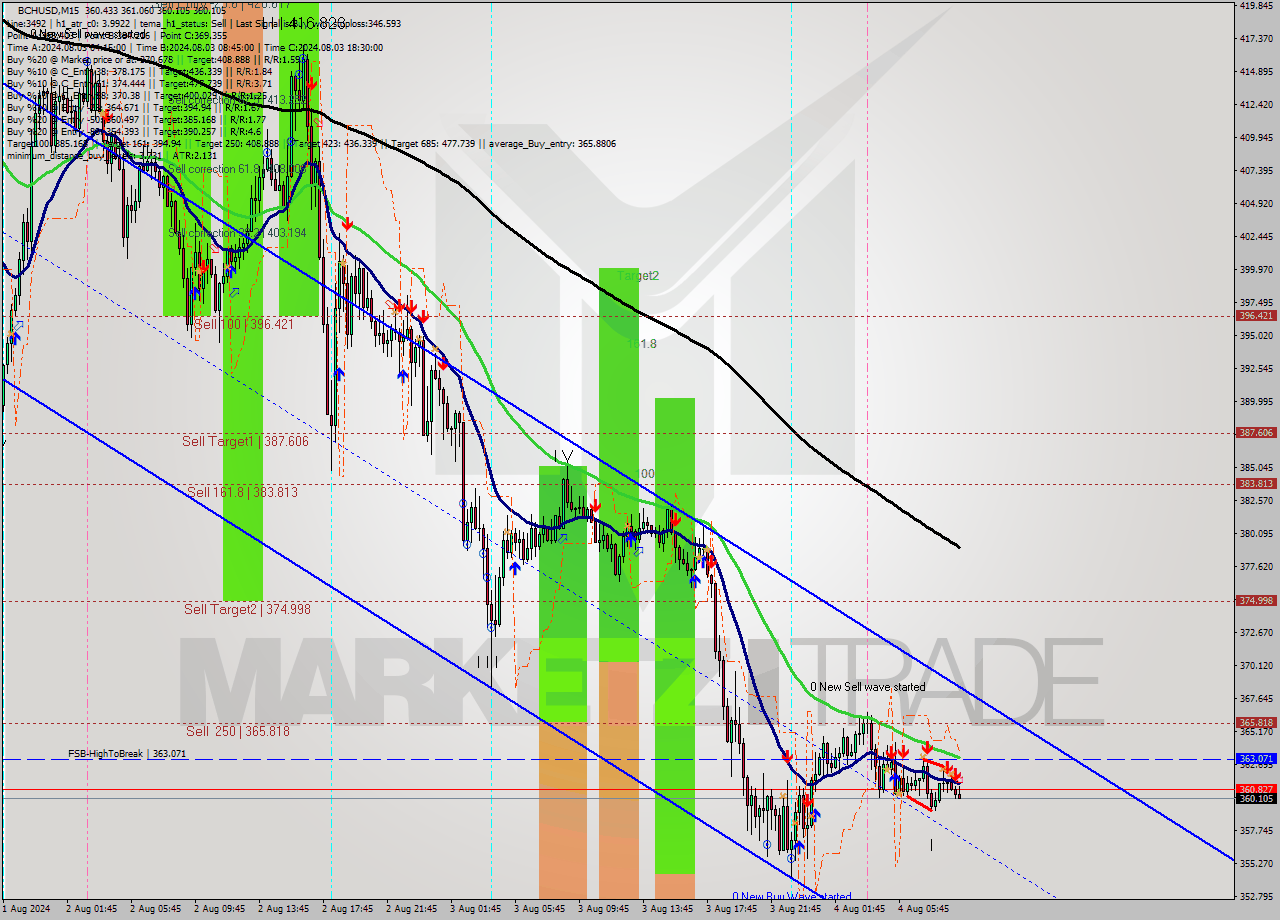Click the '3 Aug 17:45' time axis label

(730, 909)
